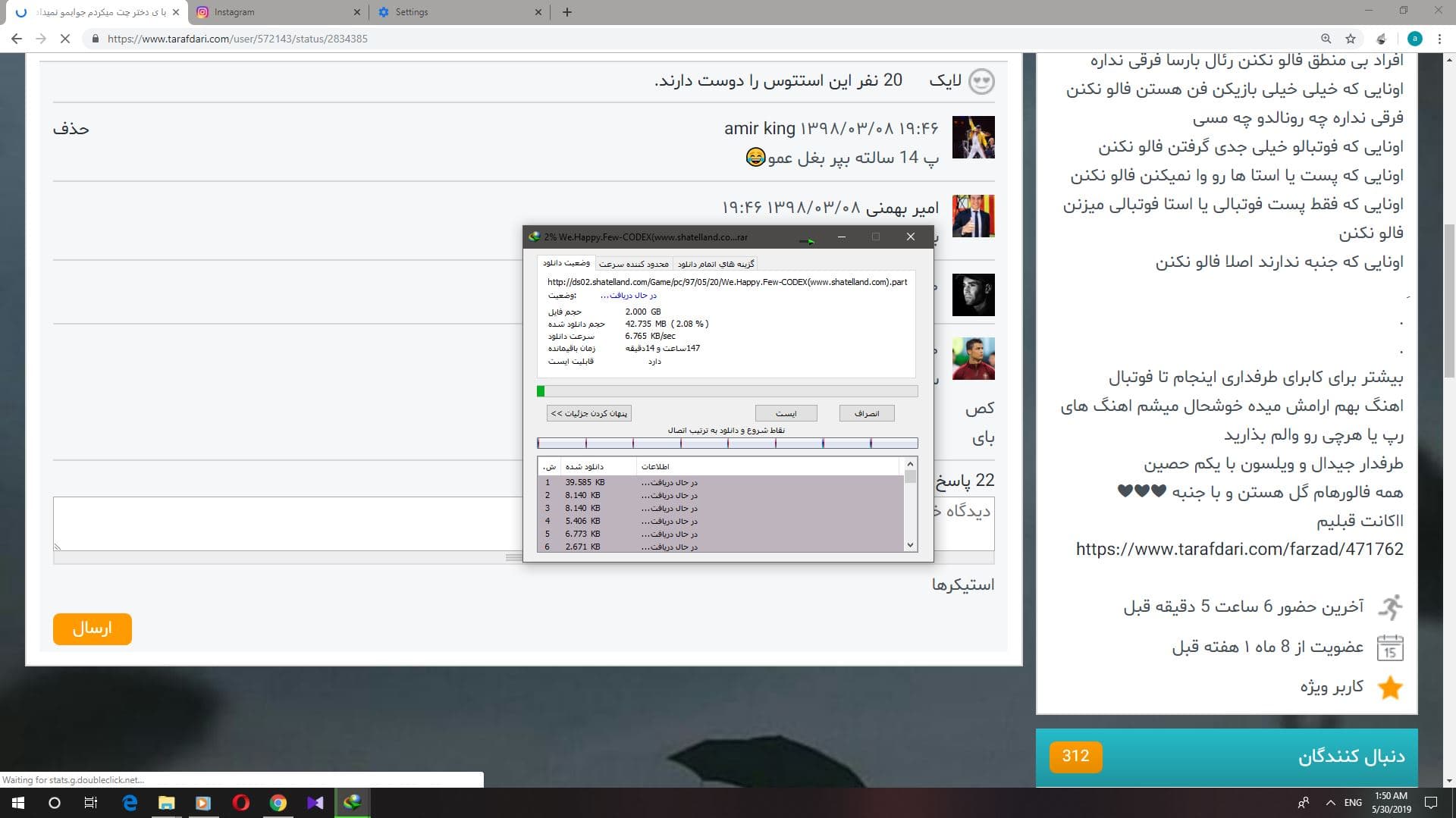Open the استیکرها stickers option
The width and height of the screenshot is (1456, 818).
click(x=962, y=585)
